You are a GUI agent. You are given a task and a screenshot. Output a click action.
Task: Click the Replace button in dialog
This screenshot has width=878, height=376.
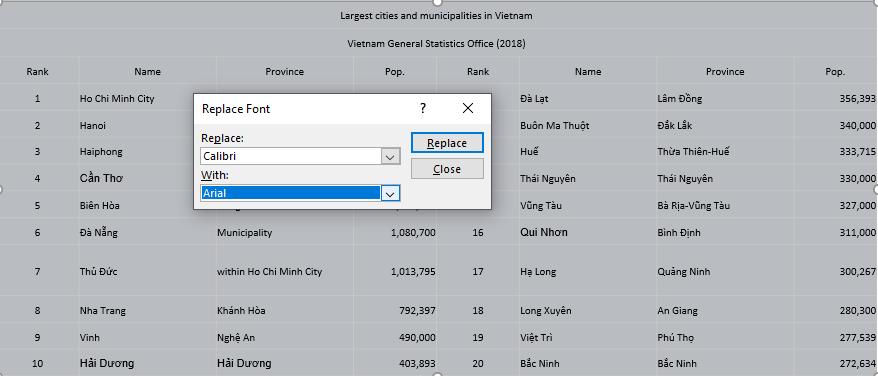click(x=447, y=143)
